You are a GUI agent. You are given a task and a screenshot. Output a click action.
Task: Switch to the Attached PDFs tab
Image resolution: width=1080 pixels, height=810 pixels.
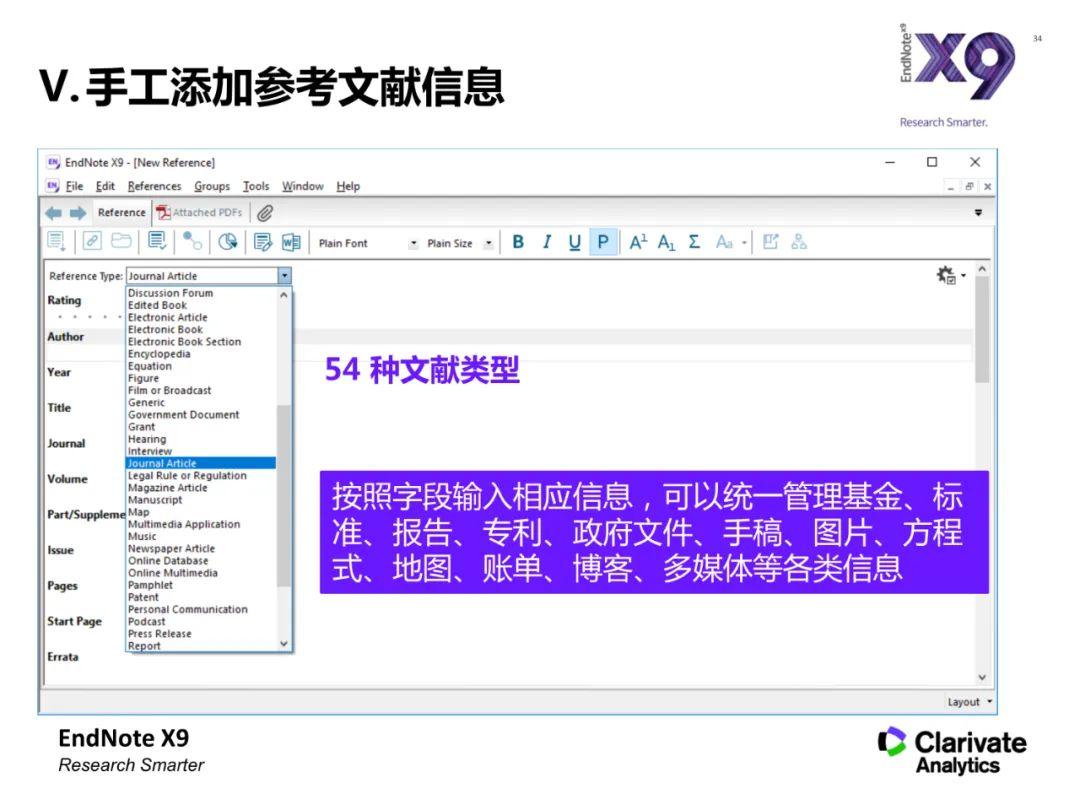click(200, 211)
